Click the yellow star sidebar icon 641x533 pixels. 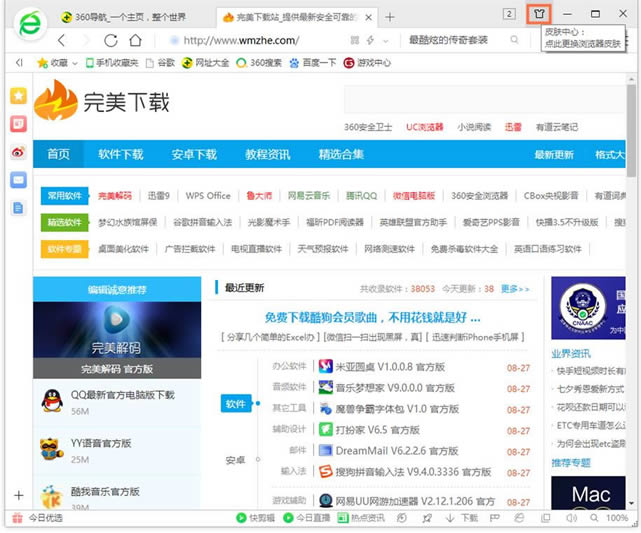pos(18,96)
